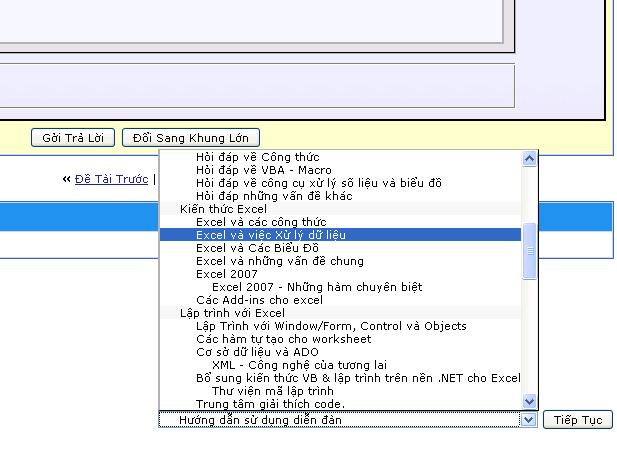617x456 pixels.
Task: Click the dropdown list scroll up arrow
Action: click(529, 159)
